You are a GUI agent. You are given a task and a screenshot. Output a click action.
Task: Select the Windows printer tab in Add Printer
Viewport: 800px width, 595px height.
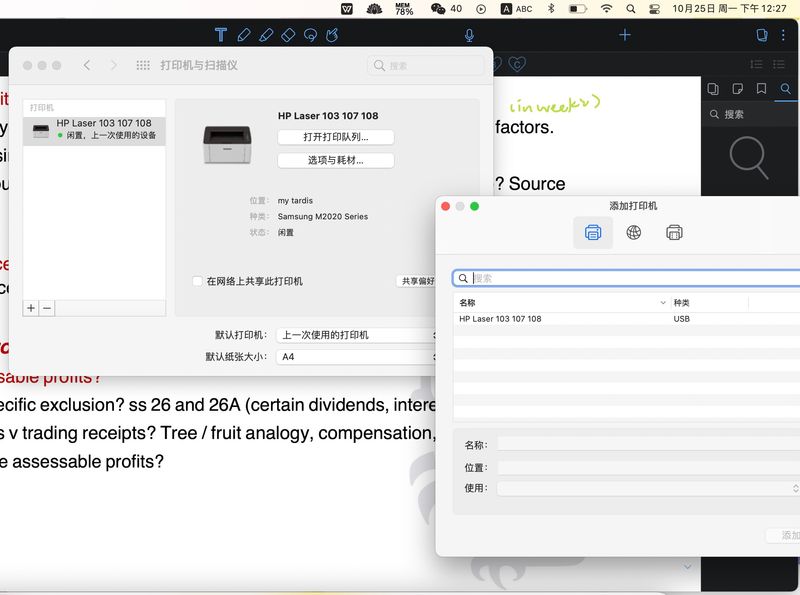[674, 233]
